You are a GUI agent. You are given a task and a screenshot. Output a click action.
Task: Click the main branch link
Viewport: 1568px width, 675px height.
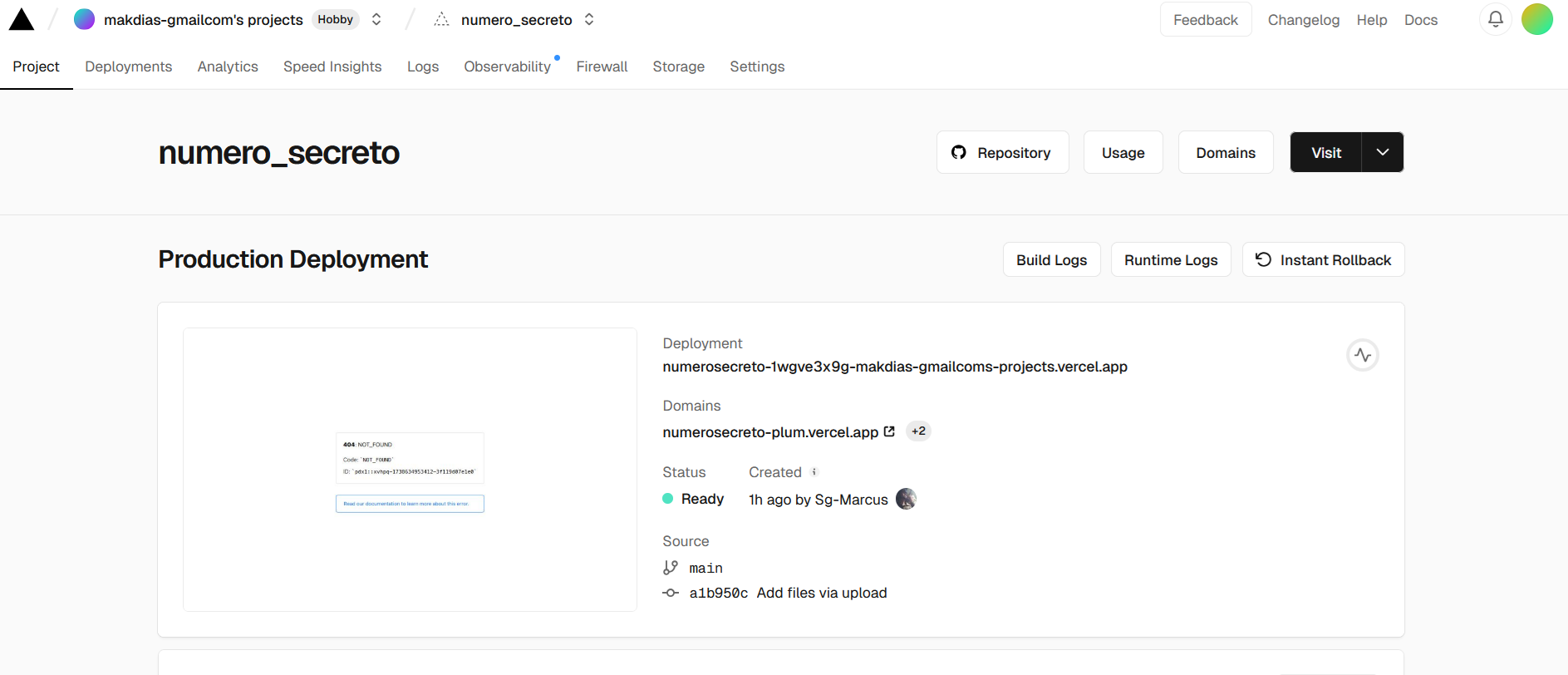[x=705, y=568]
